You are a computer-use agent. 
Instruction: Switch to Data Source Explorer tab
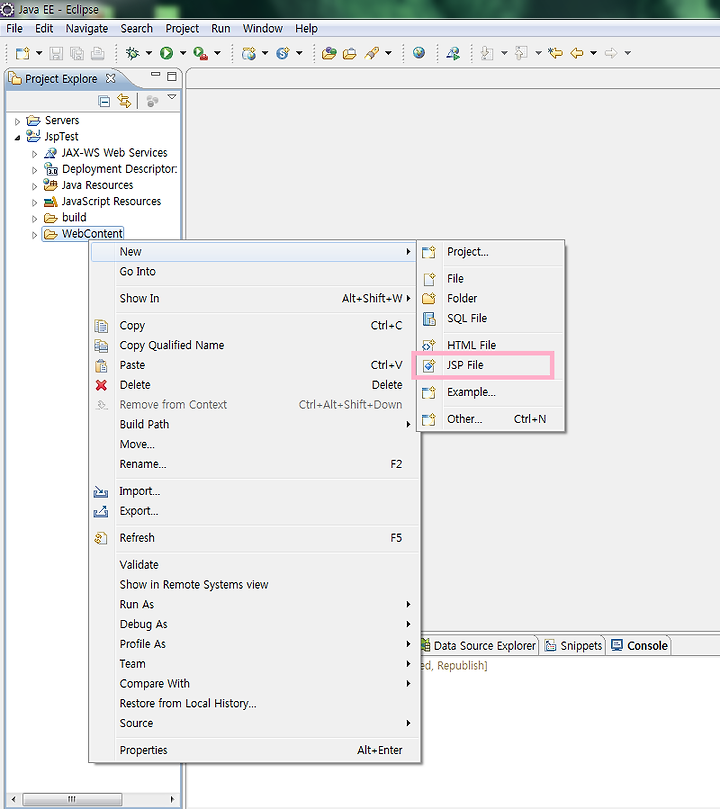479,645
